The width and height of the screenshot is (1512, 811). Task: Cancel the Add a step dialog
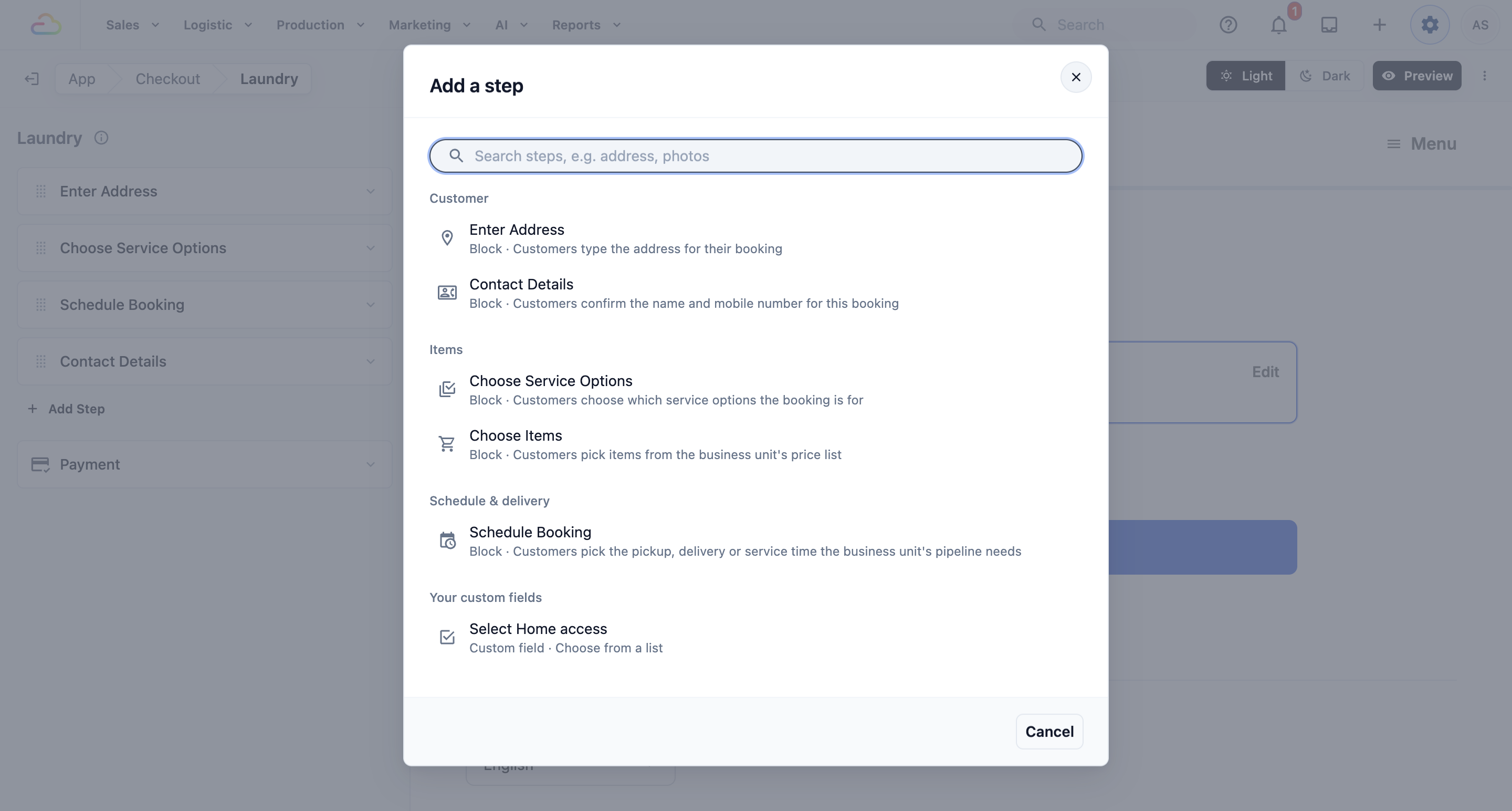point(1049,731)
